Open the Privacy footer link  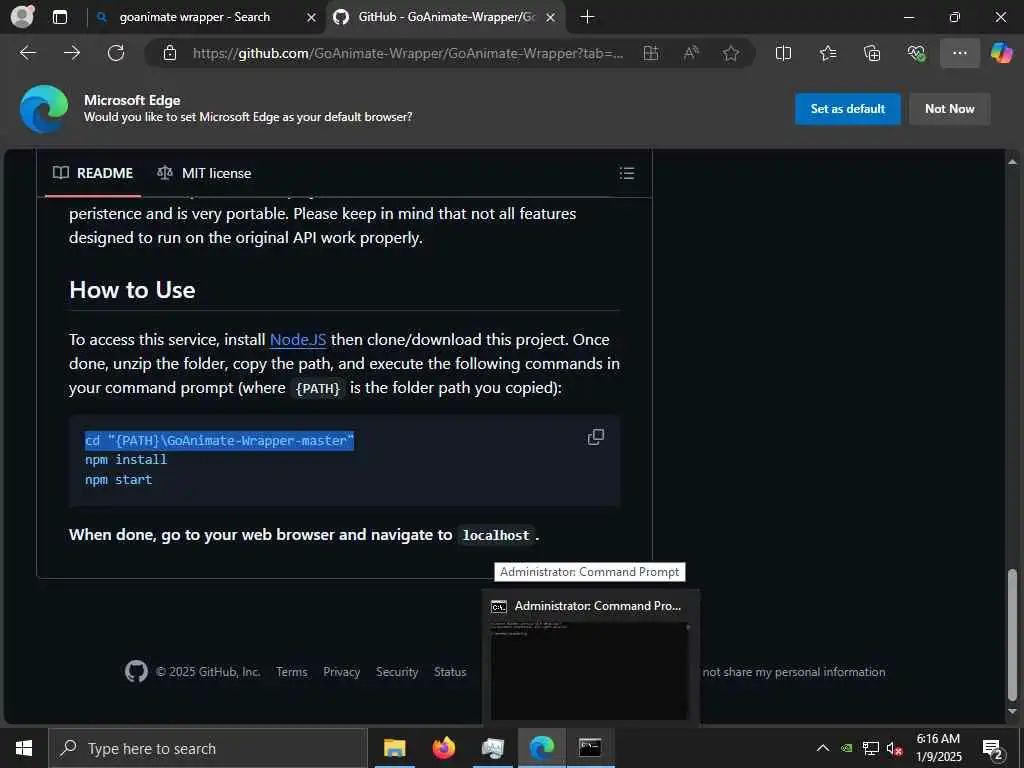[342, 671]
